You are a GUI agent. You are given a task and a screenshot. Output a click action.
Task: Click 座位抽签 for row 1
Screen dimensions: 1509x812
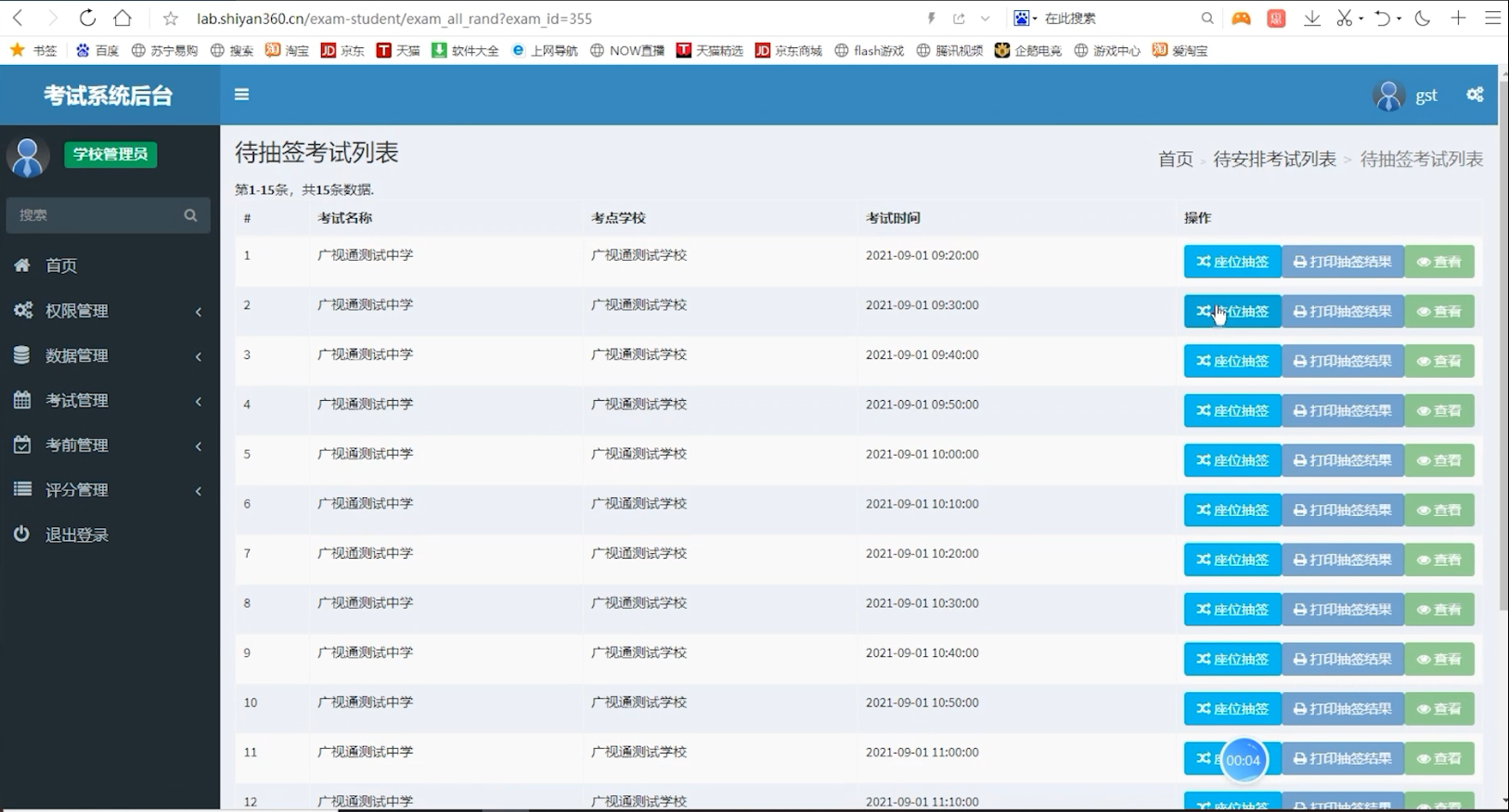point(1232,262)
